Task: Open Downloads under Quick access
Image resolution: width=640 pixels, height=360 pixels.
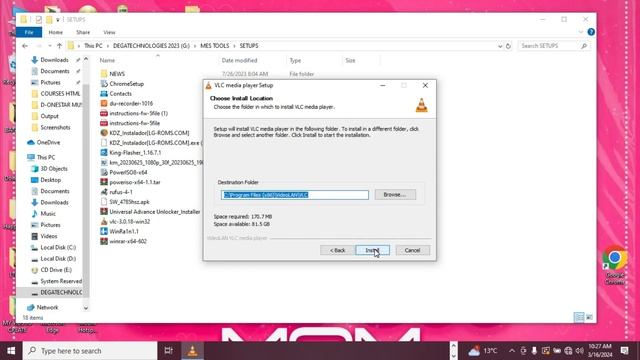Action: point(54,60)
